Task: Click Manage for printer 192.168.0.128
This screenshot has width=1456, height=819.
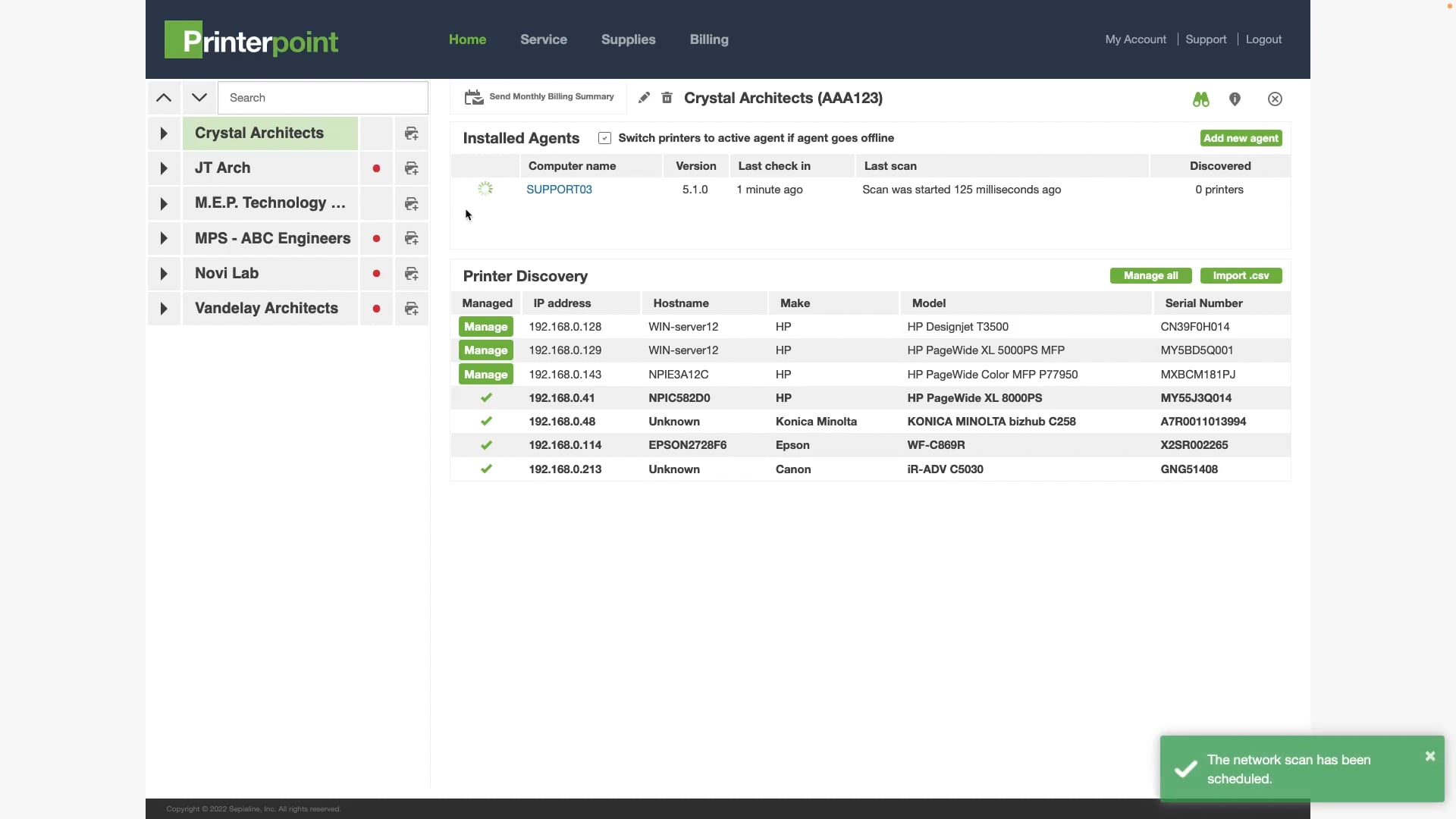Action: point(486,327)
